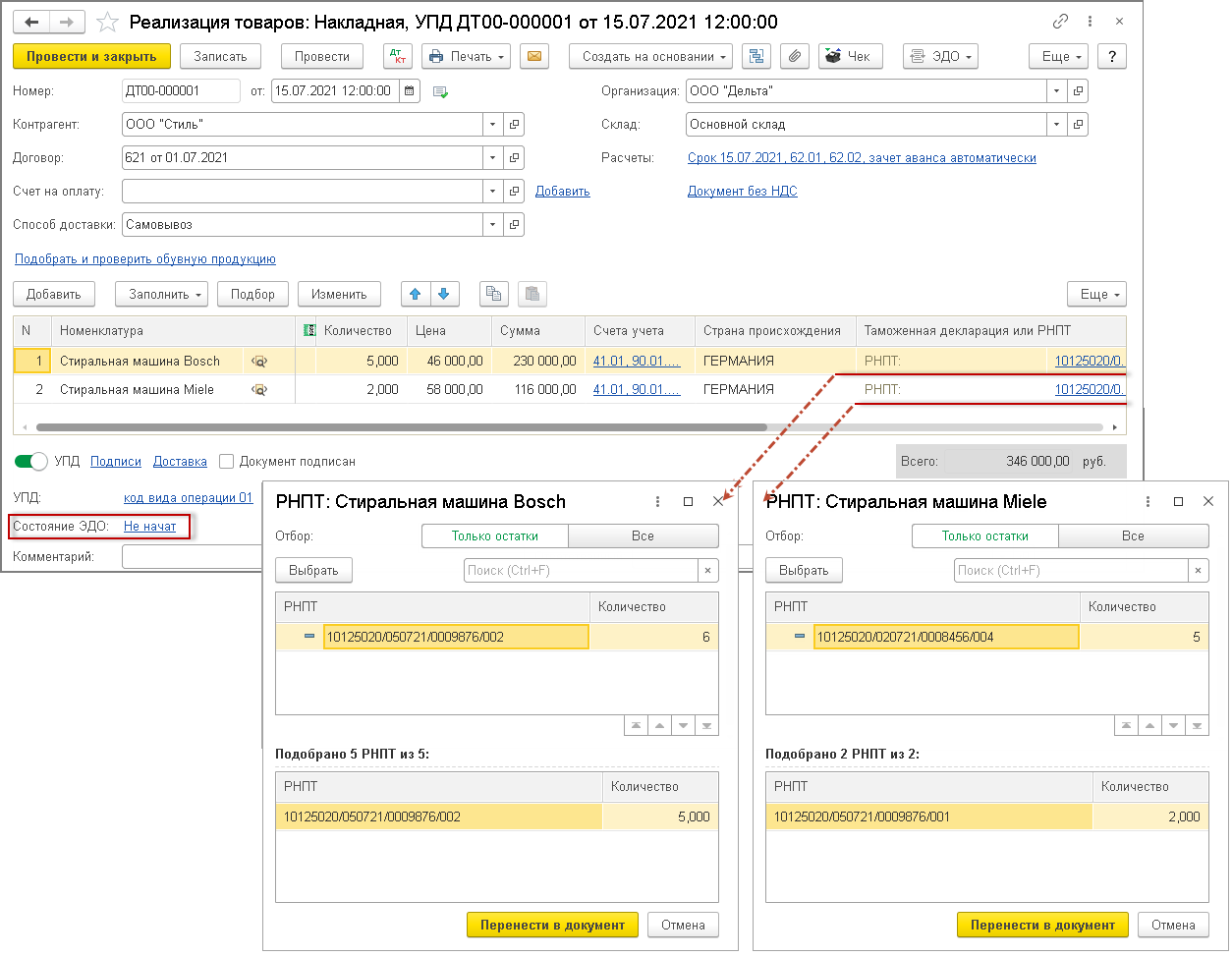
Task: Open help with question mark button
Action: 1112,56
